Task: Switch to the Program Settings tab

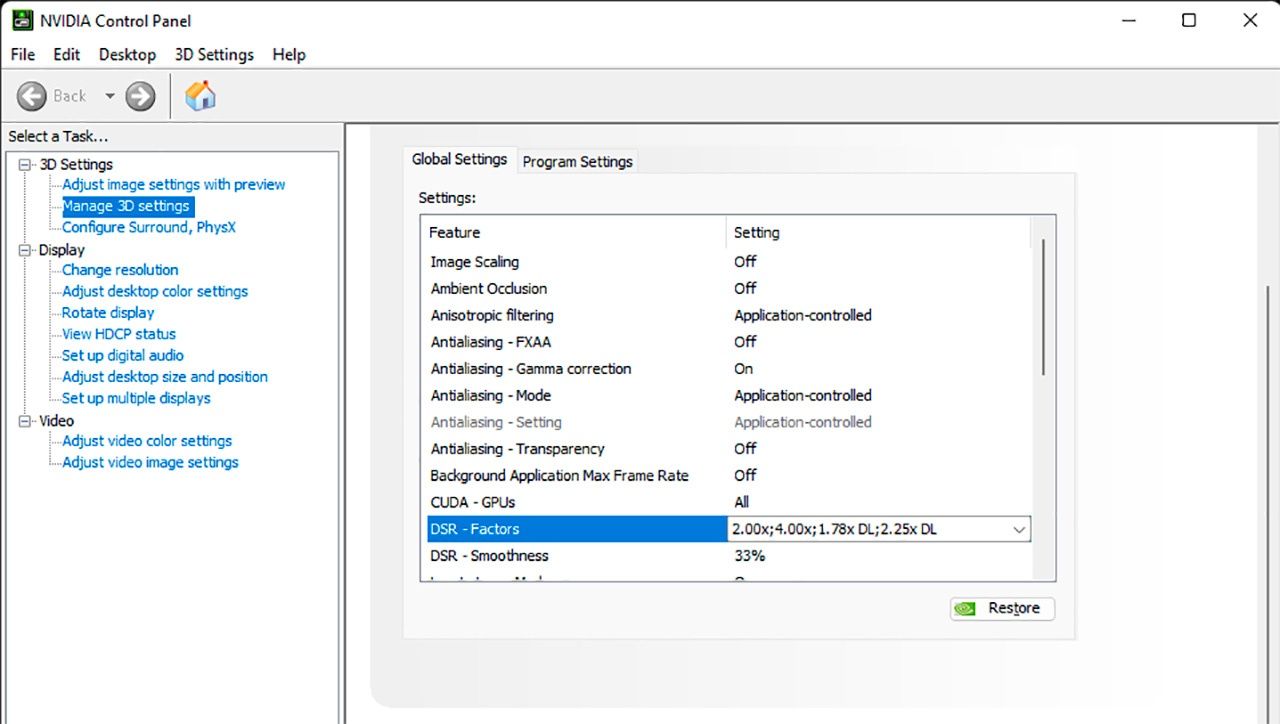Action: tap(577, 162)
